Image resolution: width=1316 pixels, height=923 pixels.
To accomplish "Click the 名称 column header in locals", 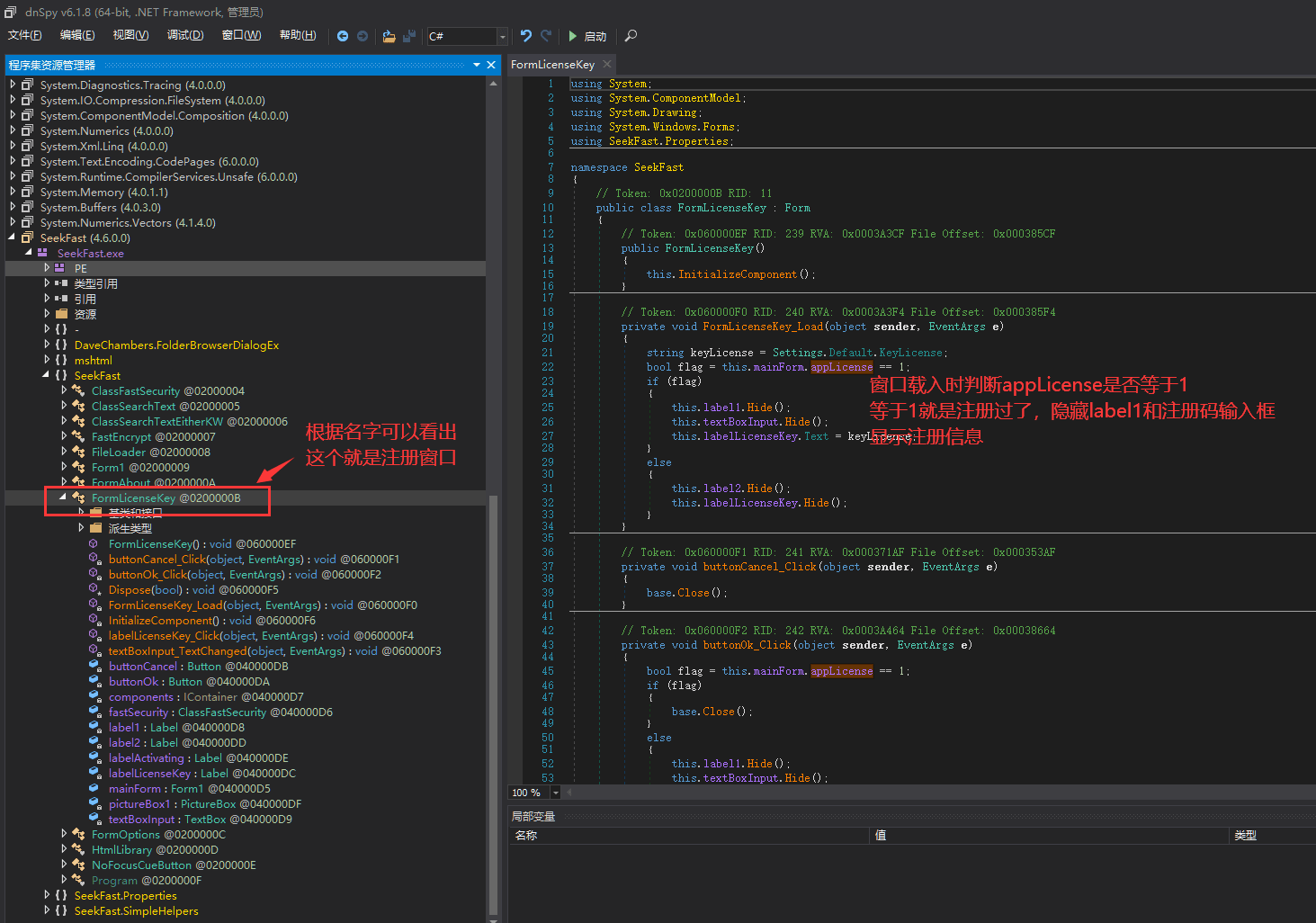I will [689, 836].
